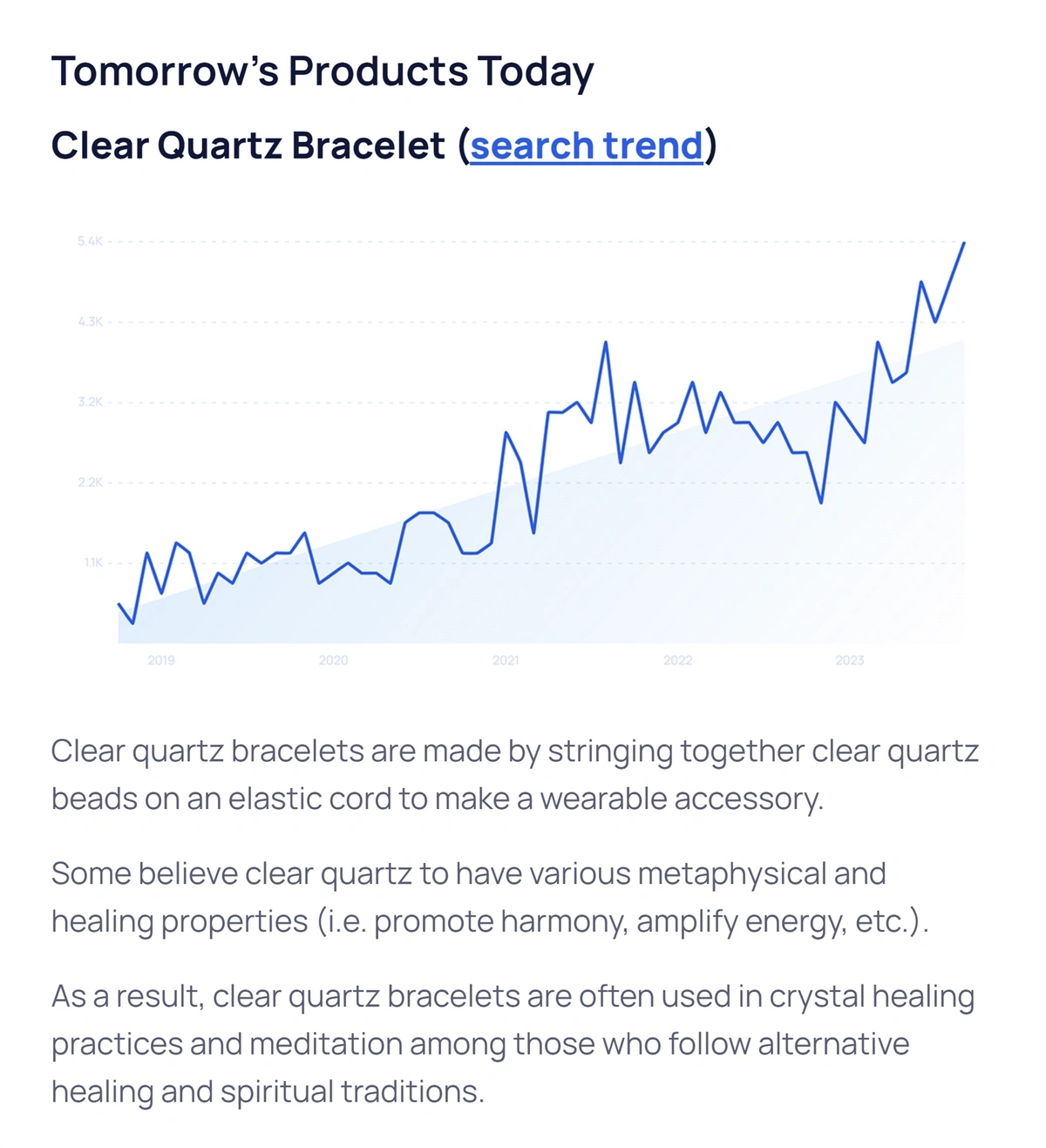Click the 2021 x-axis label
Image resolution: width=1046 pixels, height=1148 pixels.
click(x=506, y=661)
